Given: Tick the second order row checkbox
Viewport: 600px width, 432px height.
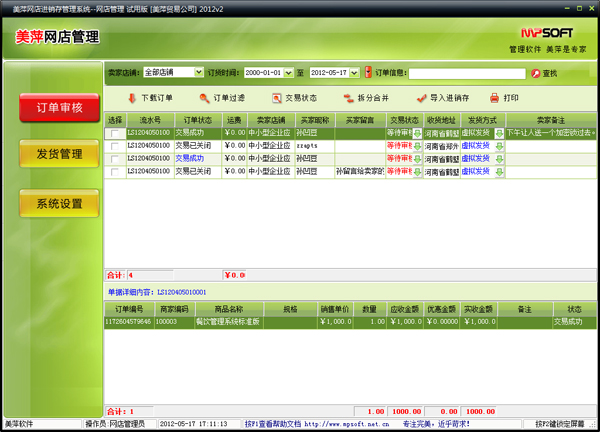Looking at the screenshot, I should [116, 146].
